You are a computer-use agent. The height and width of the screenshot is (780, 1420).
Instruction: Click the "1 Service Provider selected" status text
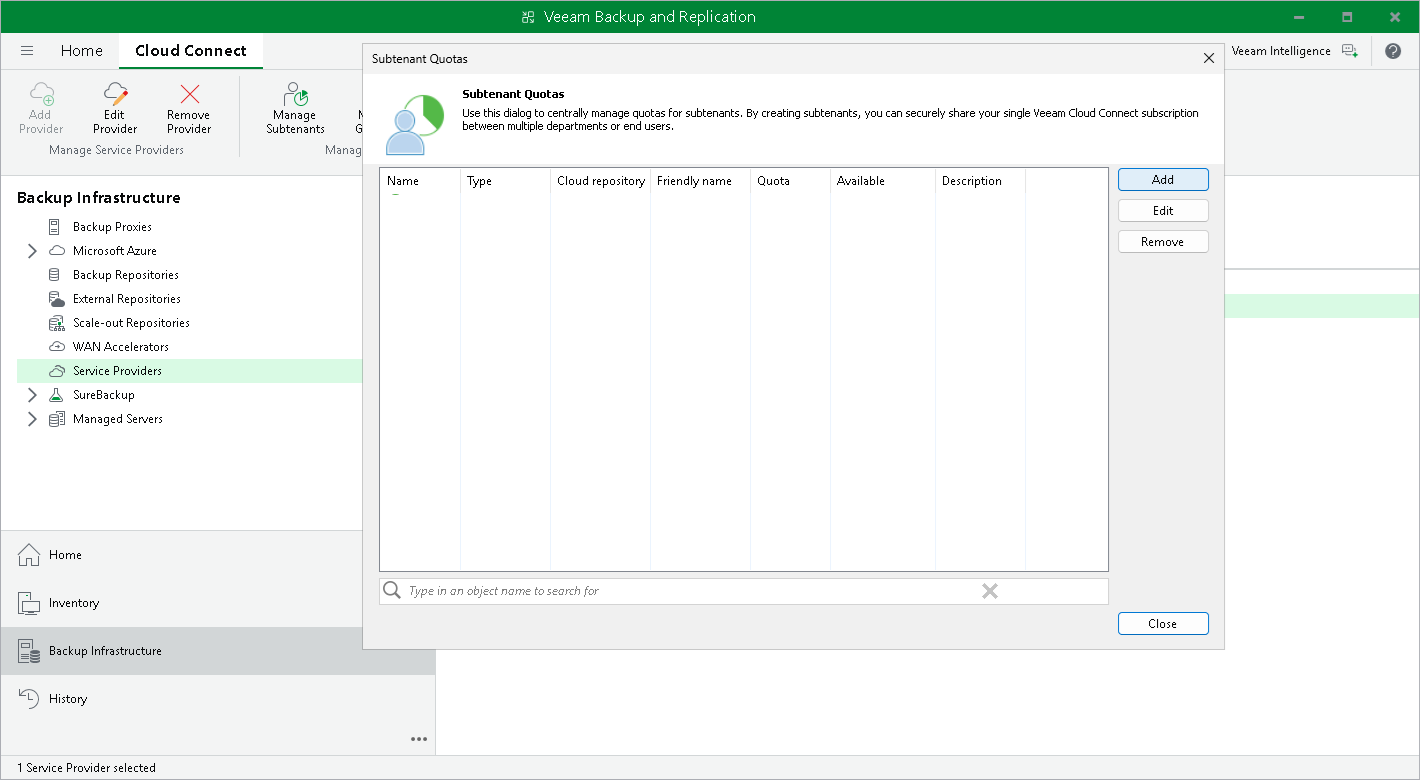click(x=86, y=768)
